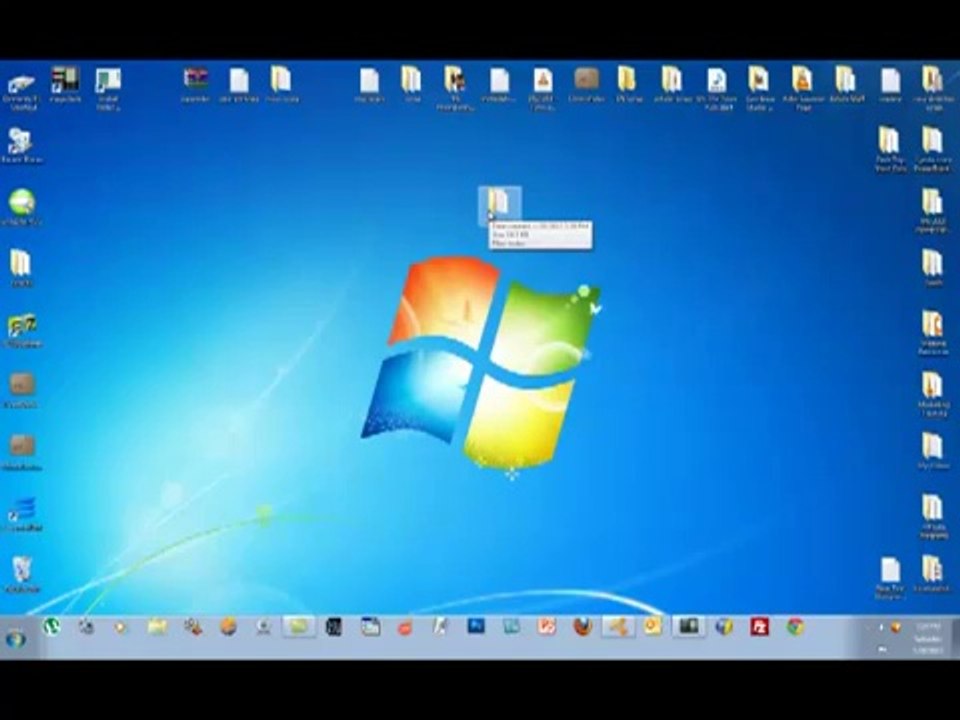Screen dimensions: 960x720
Task: Open the taskbar clock
Action: coord(928,638)
